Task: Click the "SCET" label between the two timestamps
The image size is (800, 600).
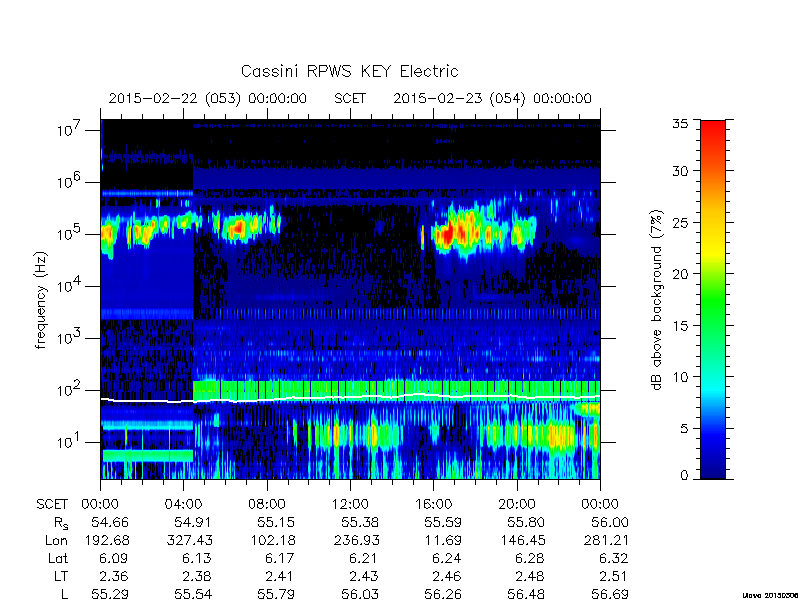Action: pos(350,98)
